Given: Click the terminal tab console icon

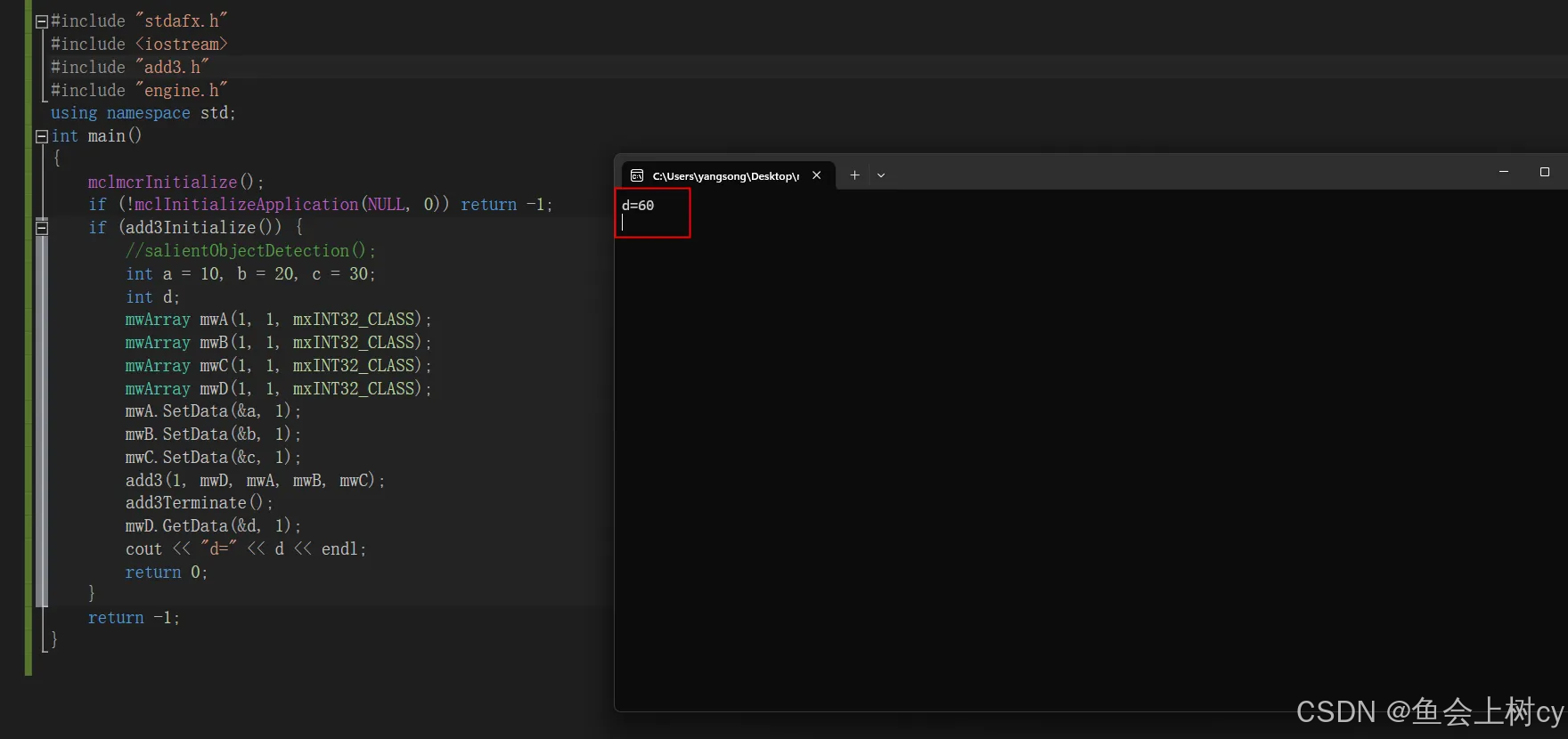Looking at the screenshot, I should coord(637,175).
